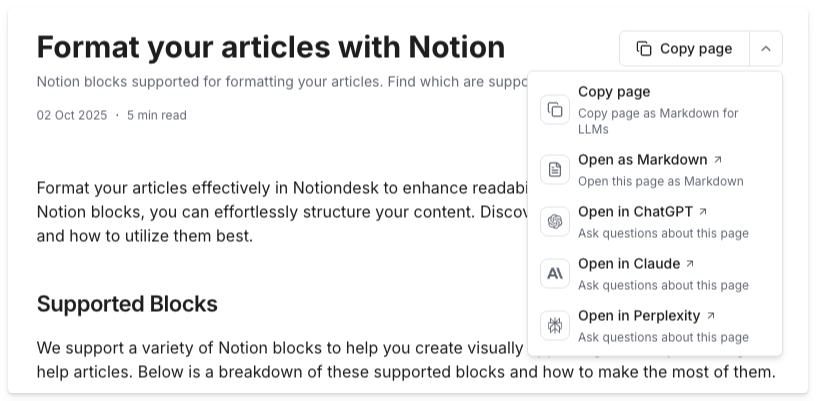Click the Supported Blocks heading
This screenshot has height=401, width=816.
pyautogui.click(x=127, y=303)
